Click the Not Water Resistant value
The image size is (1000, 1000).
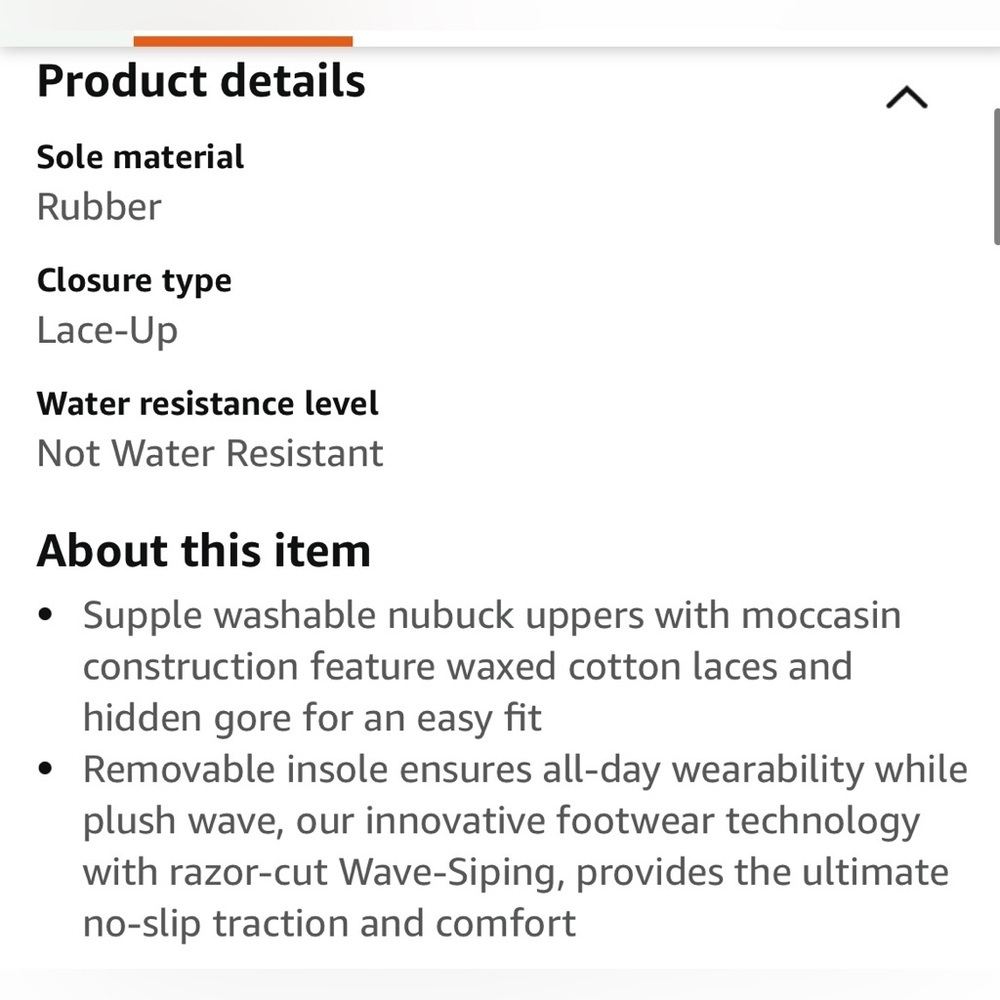210,453
